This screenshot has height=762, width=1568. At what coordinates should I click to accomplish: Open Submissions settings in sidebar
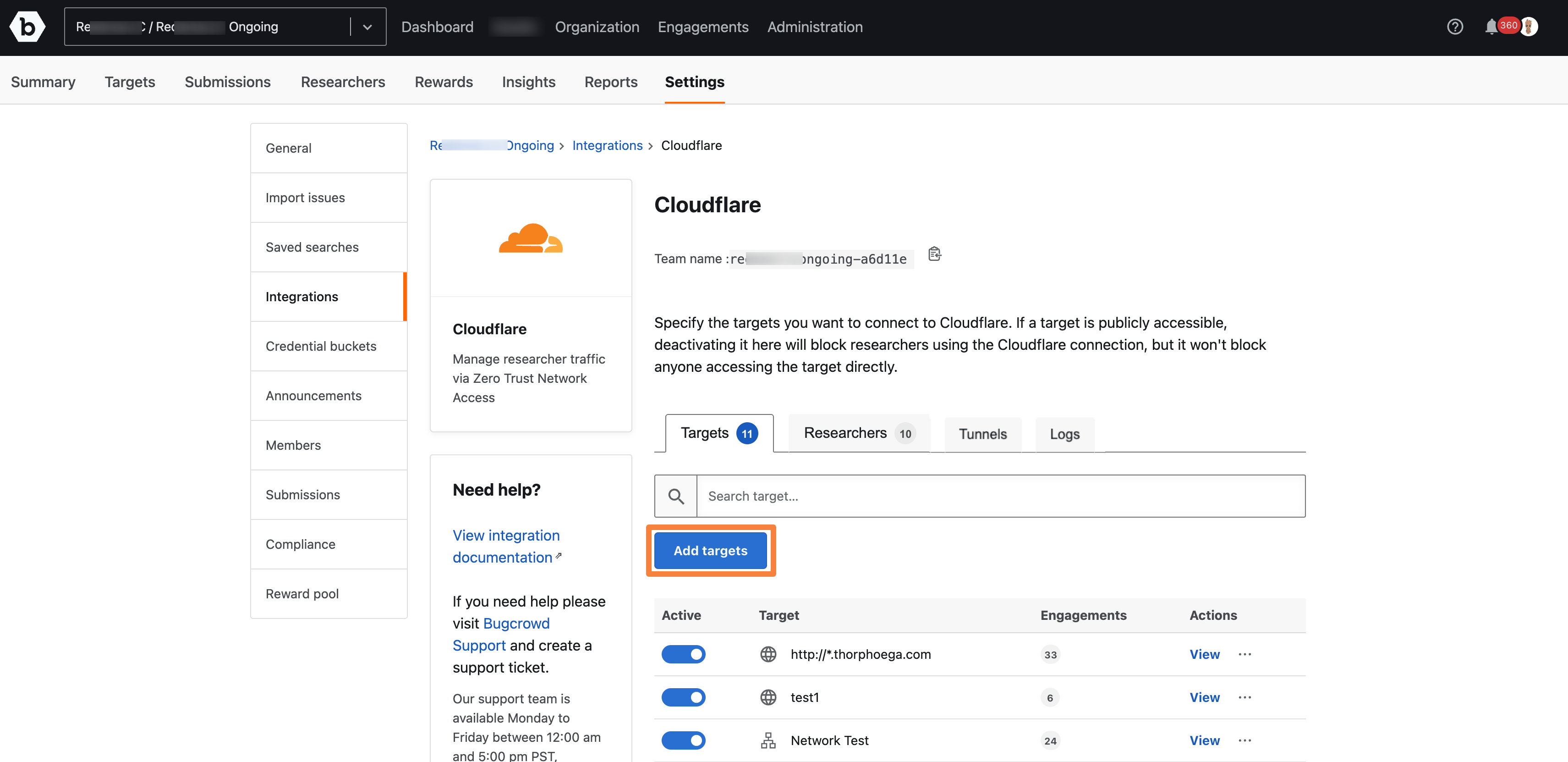329,495
